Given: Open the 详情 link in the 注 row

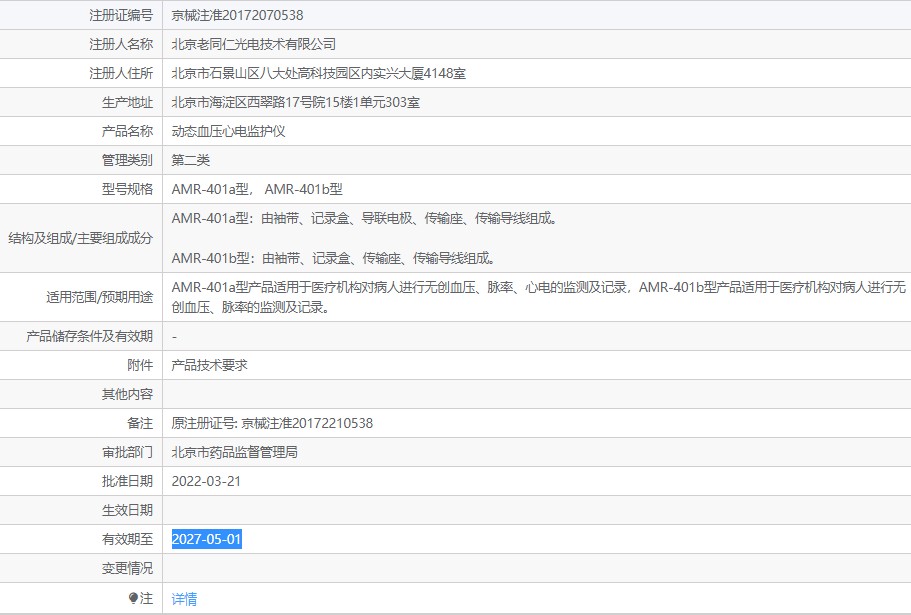Looking at the screenshot, I should pos(184,598).
